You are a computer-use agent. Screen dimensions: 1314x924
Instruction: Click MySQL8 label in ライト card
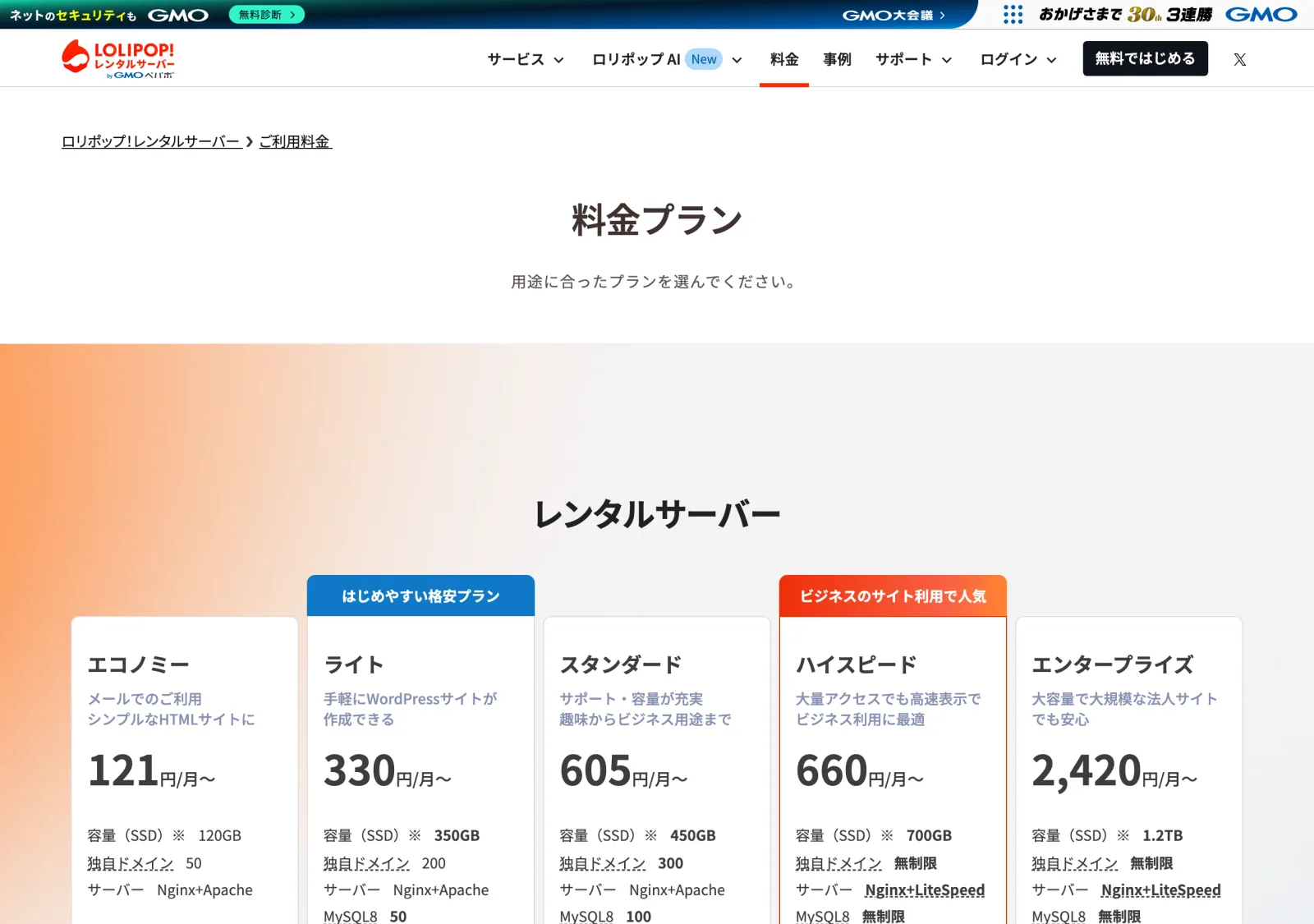point(351,917)
